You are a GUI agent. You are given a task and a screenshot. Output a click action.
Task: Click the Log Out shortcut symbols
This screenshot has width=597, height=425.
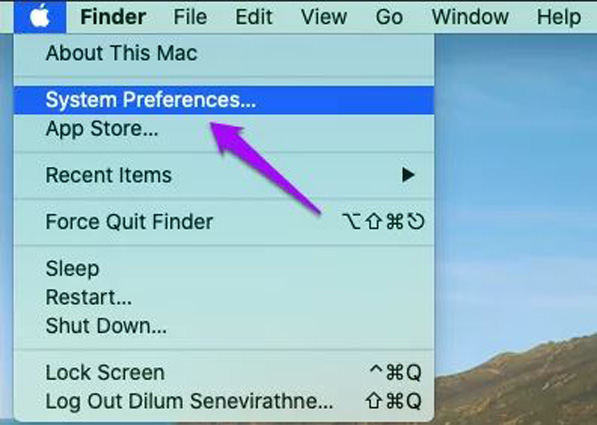click(x=393, y=401)
